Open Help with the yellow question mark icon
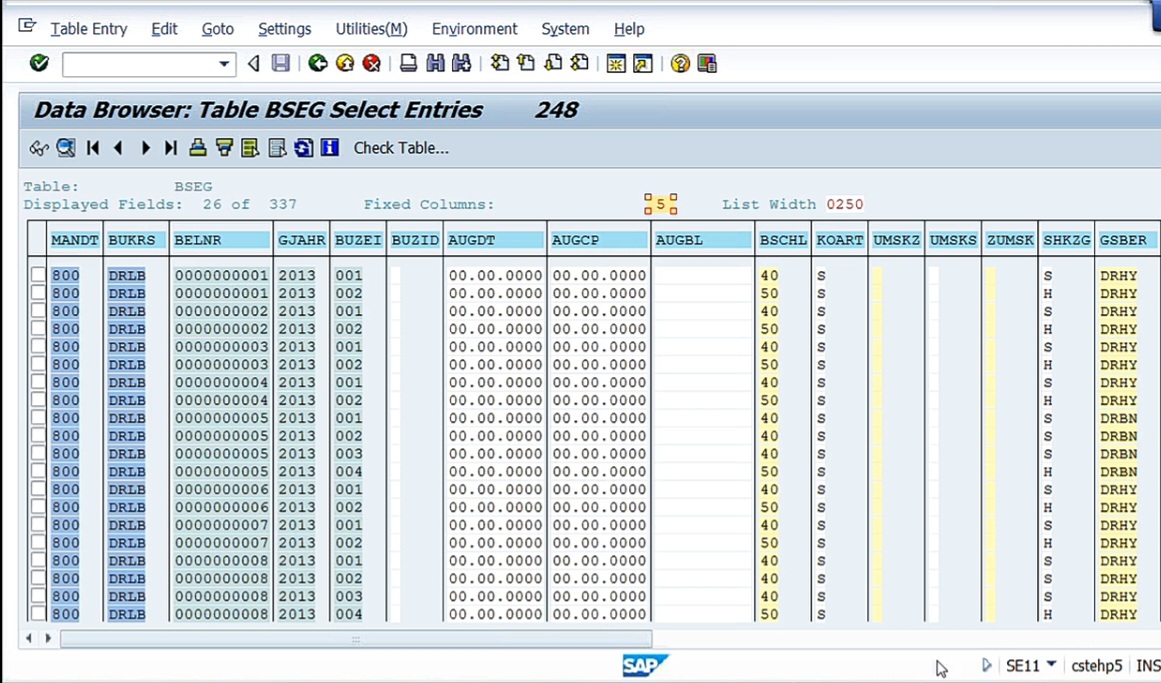 [x=680, y=64]
